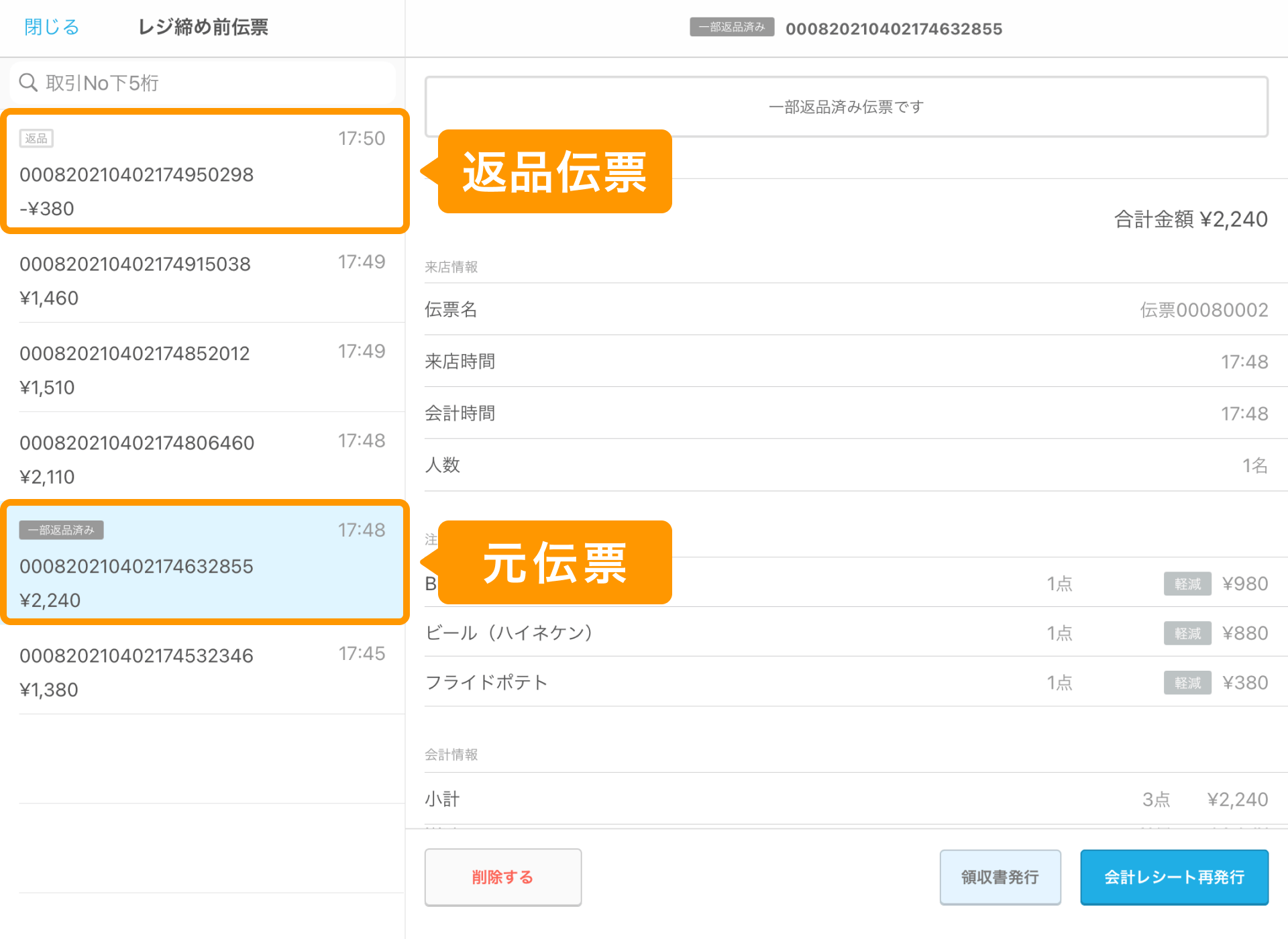Click the search magnifier icon
This screenshot has height=939, width=1288.
click(28, 82)
